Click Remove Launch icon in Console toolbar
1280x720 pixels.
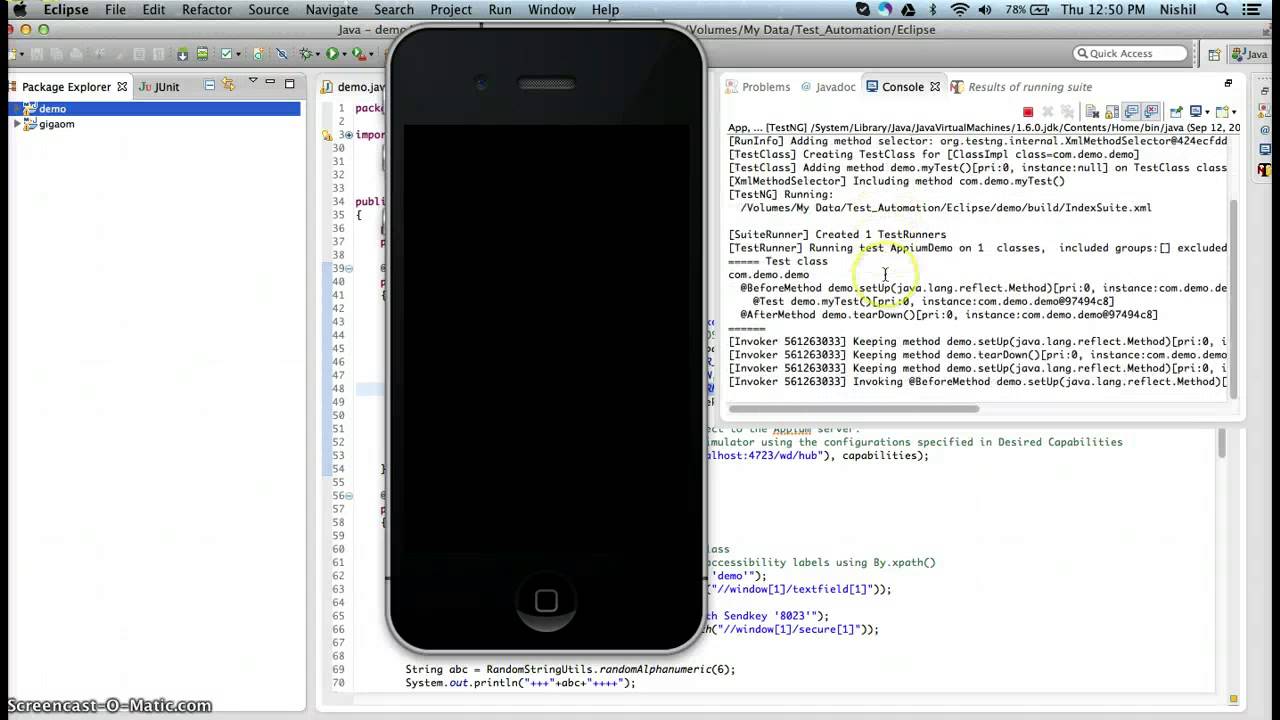pyautogui.click(x=1048, y=112)
